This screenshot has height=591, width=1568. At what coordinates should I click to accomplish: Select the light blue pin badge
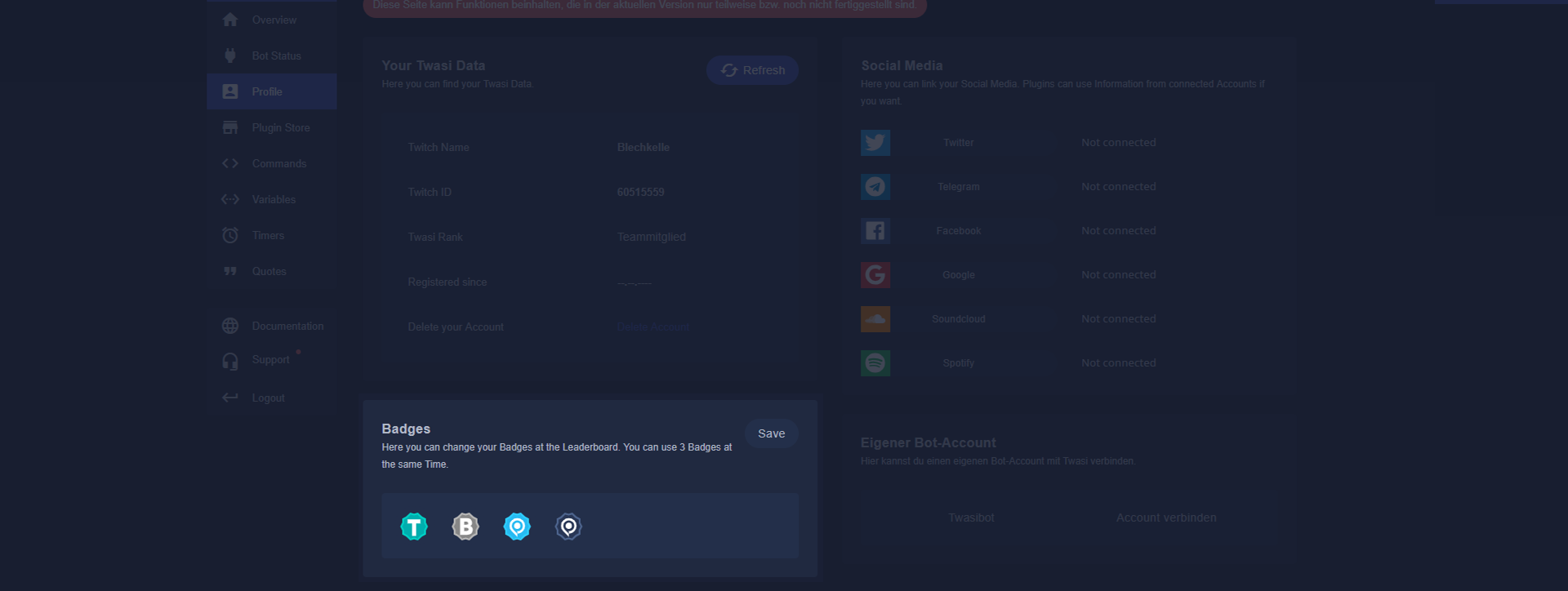coord(517,527)
